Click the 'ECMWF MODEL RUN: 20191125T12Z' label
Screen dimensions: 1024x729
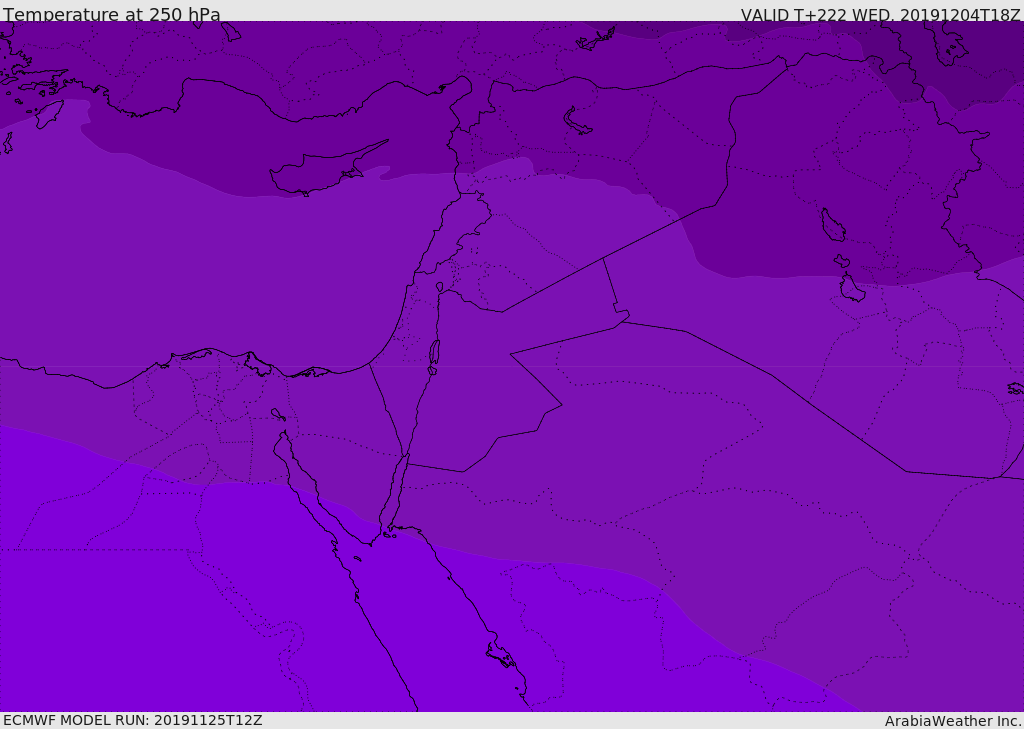(x=133, y=720)
